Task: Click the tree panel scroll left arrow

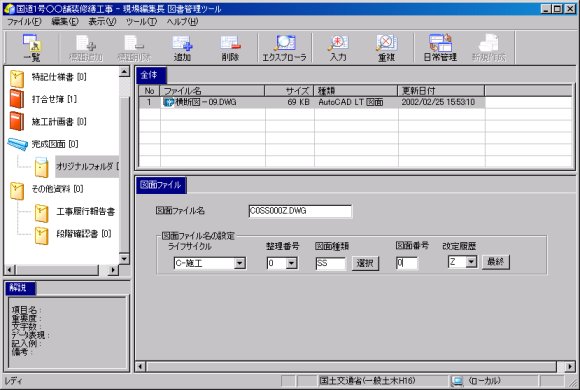Action: coord(10,270)
